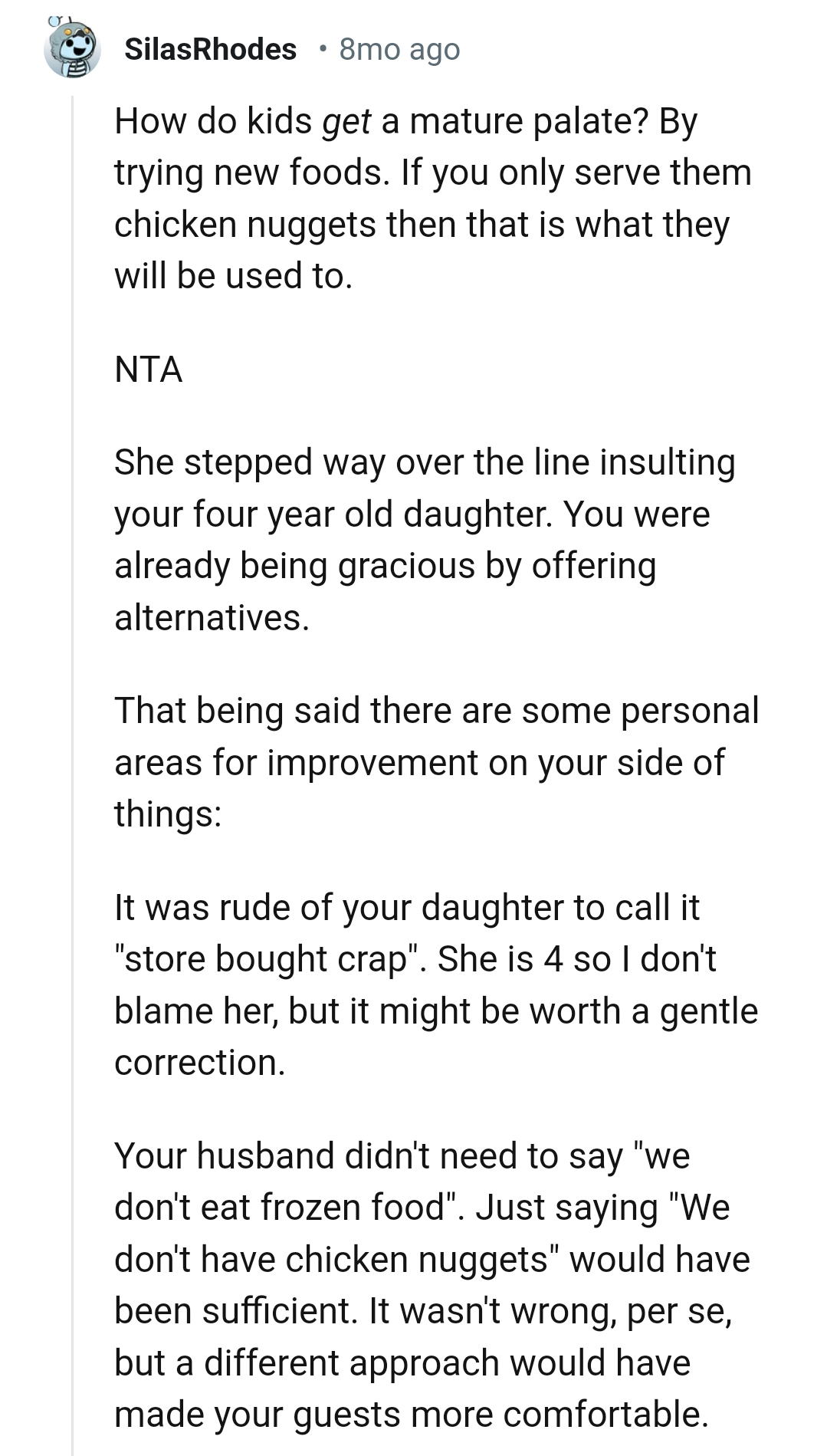Screen dimensions: 827x1456
Task: Click the word "things:"
Action: click(168, 813)
